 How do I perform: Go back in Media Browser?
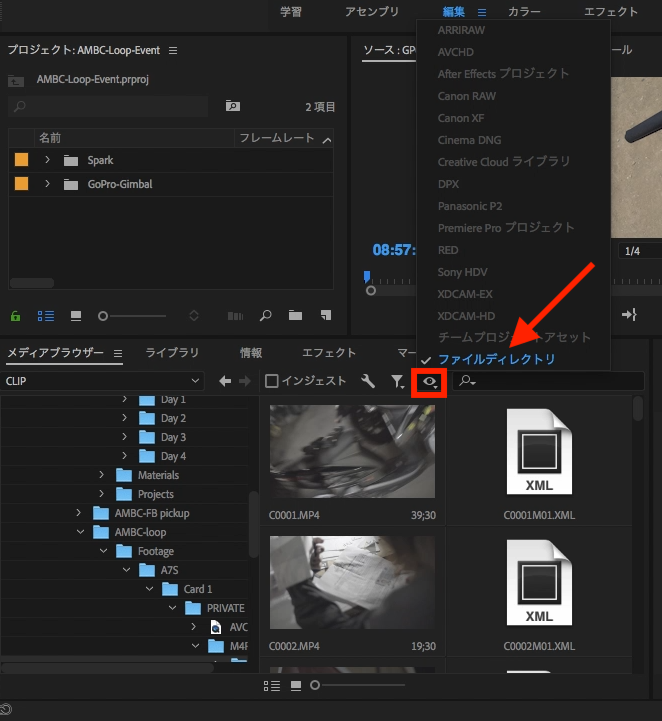pos(225,381)
